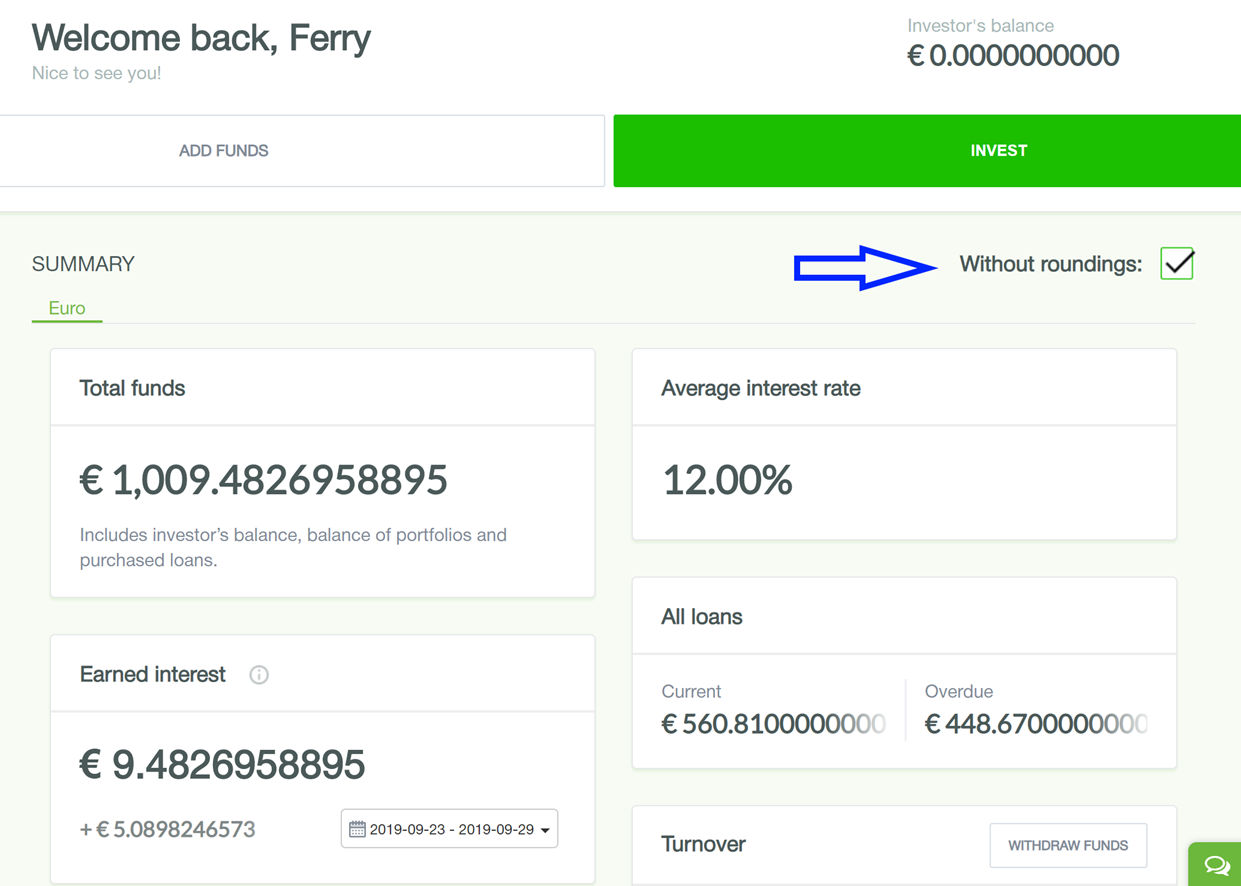
Task: Click the calendar icon in date picker
Action: 357,829
